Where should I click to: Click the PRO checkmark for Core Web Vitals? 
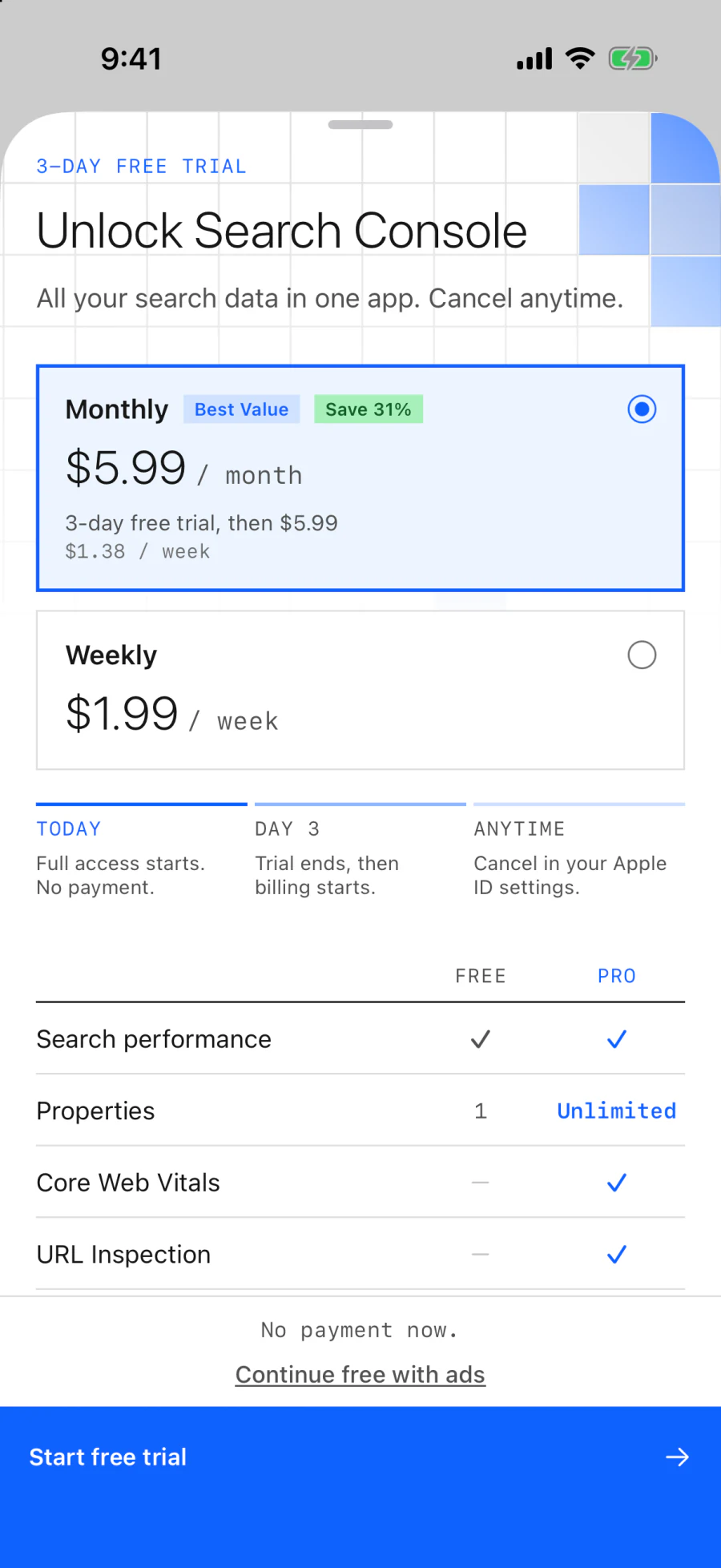click(x=617, y=1183)
